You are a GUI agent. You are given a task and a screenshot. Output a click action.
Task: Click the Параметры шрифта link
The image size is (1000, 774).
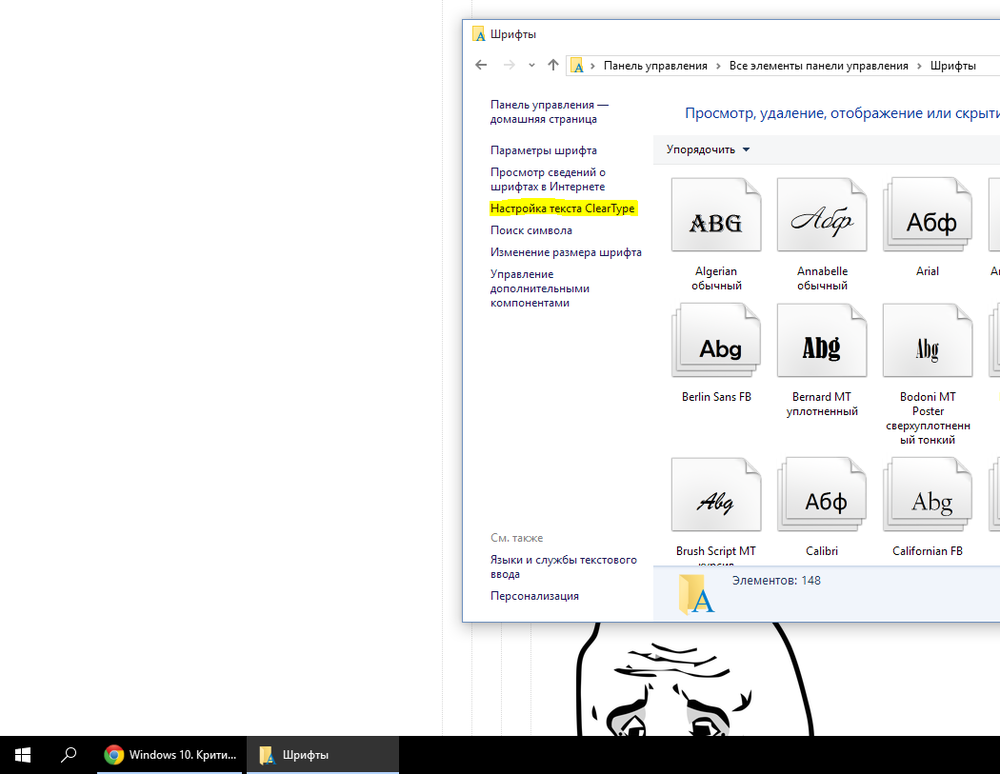point(543,150)
